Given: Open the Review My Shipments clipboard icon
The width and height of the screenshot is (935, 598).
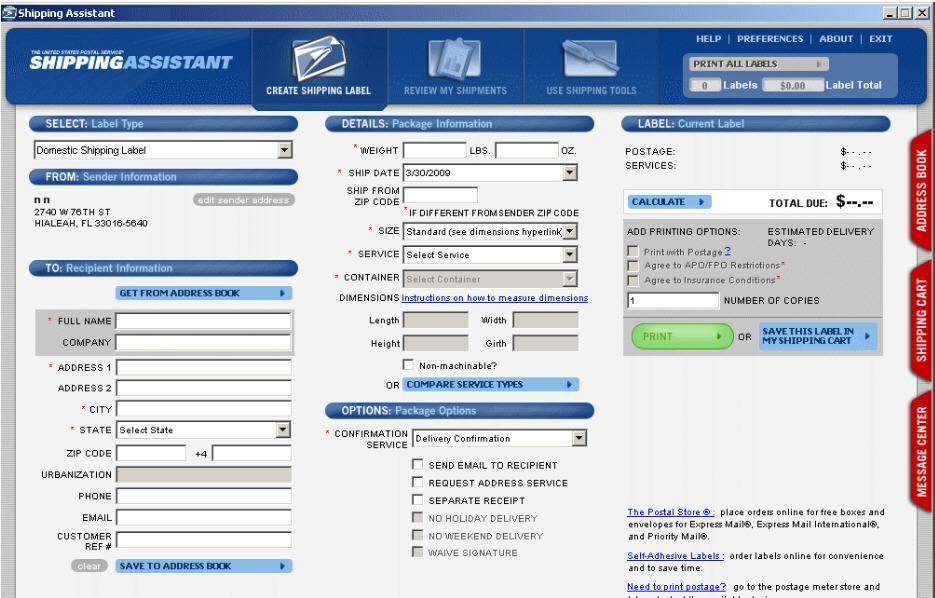Looking at the screenshot, I should pyautogui.click(x=455, y=61).
